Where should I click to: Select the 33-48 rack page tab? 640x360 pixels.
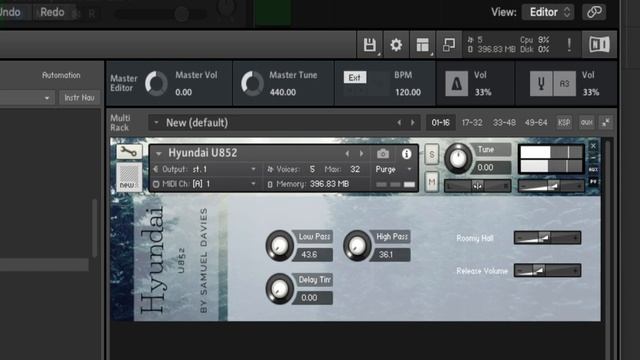(x=504, y=122)
